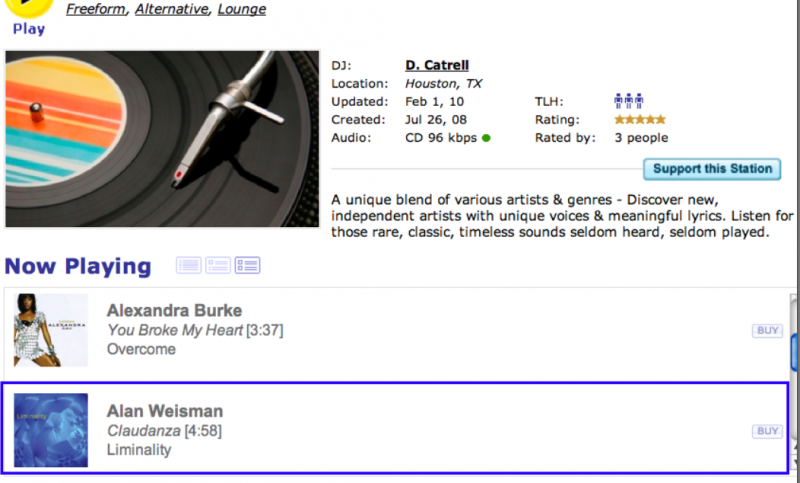Switch to the medium list view icon
This screenshot has height=483, width=800.
pos(218,265)
